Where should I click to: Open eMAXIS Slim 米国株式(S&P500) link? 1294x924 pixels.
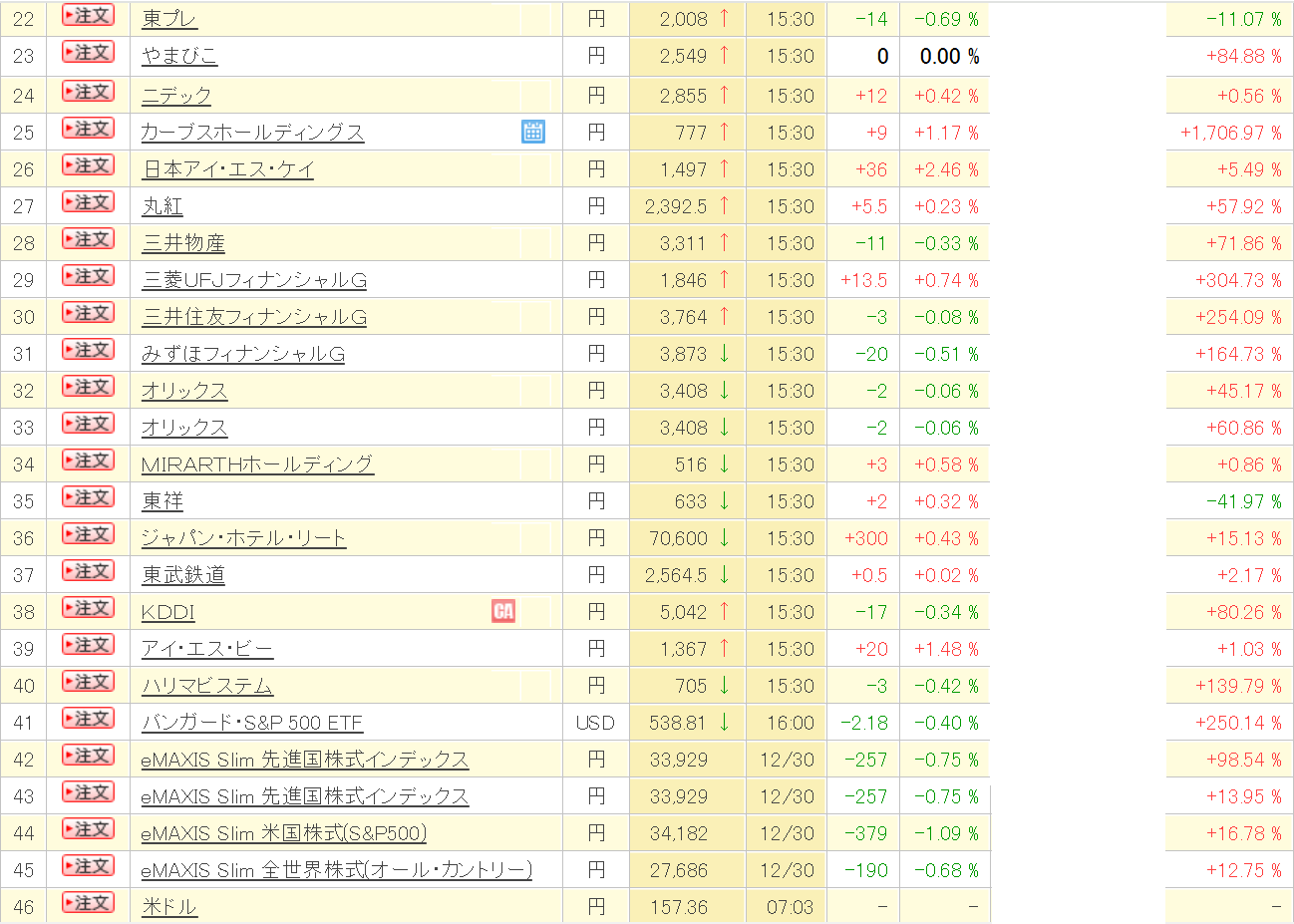pos(284,833)
